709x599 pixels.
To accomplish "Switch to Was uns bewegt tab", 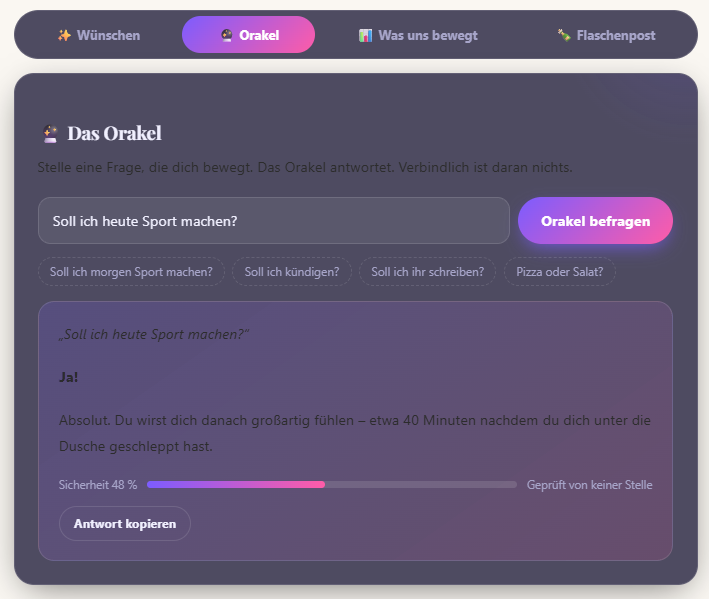I will [x=418, y=35].
